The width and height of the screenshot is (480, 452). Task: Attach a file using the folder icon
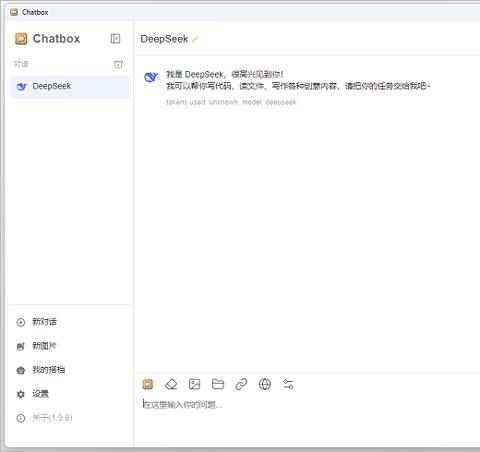point(218,384)
